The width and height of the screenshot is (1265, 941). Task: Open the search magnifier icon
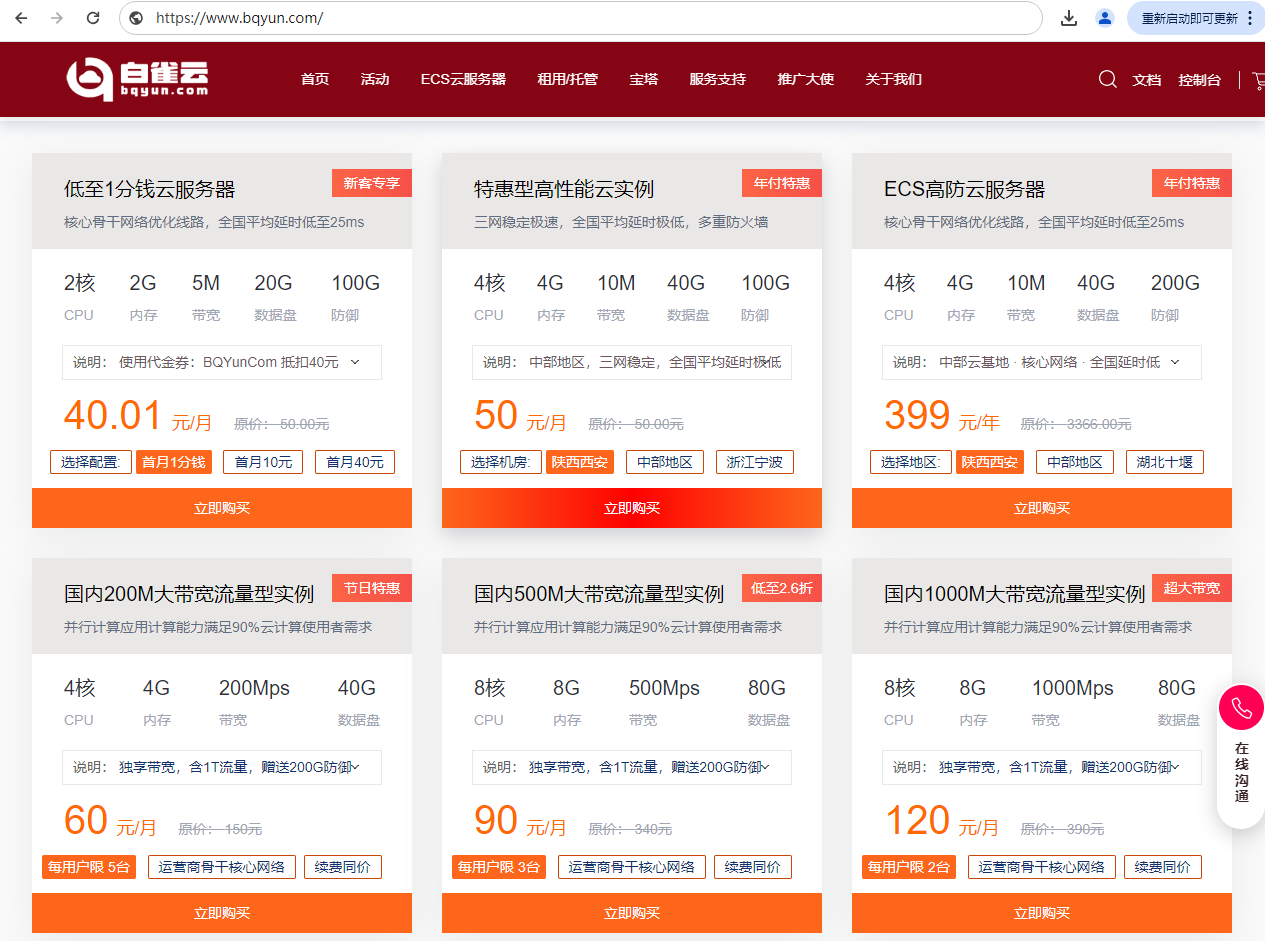pyautogui.click(x=1107, y=79)
